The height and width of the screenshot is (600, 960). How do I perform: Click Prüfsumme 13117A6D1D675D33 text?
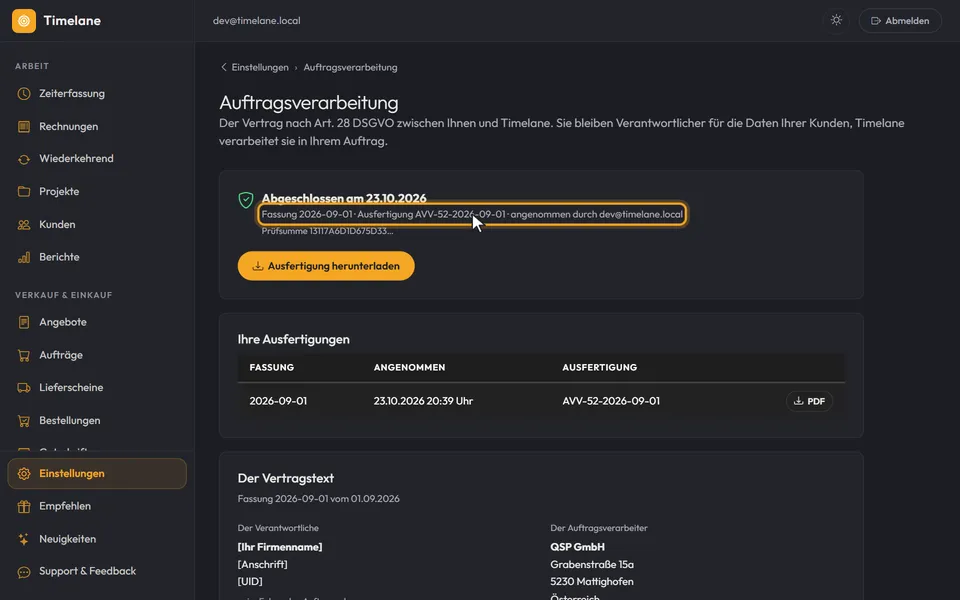coord(327,231)
